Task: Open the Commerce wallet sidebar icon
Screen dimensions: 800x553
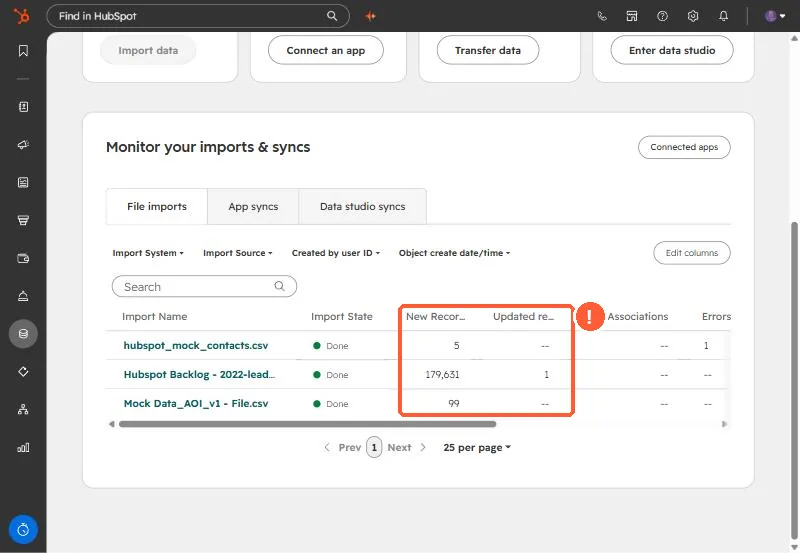Action: coord(23,258)
